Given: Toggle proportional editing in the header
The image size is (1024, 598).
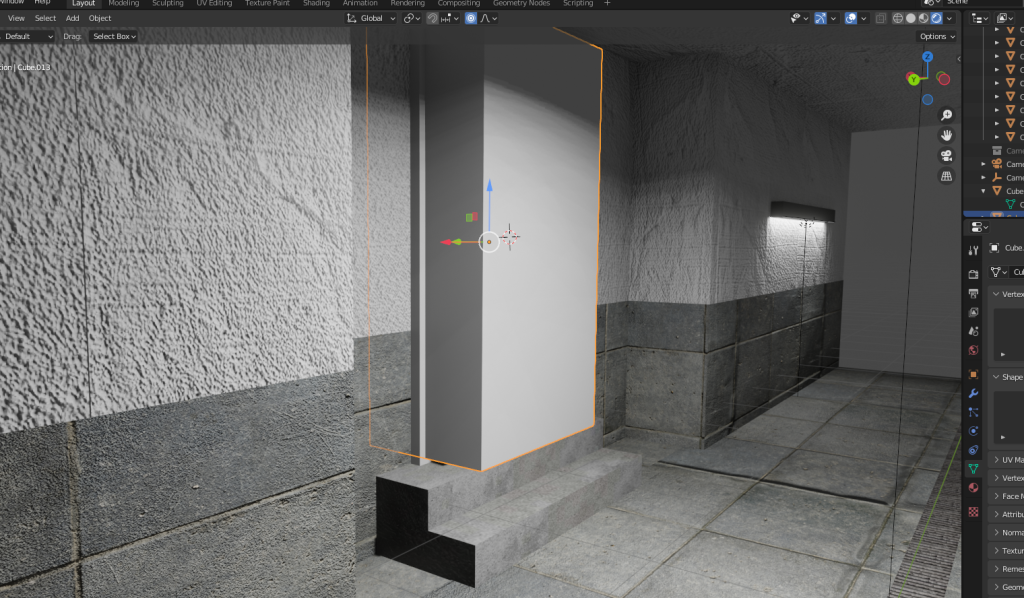Looking at the screenshot, I should click(x=470, y=18).
